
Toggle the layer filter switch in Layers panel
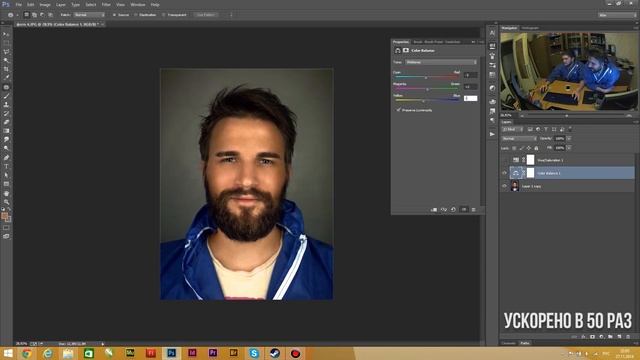[570, 129]
